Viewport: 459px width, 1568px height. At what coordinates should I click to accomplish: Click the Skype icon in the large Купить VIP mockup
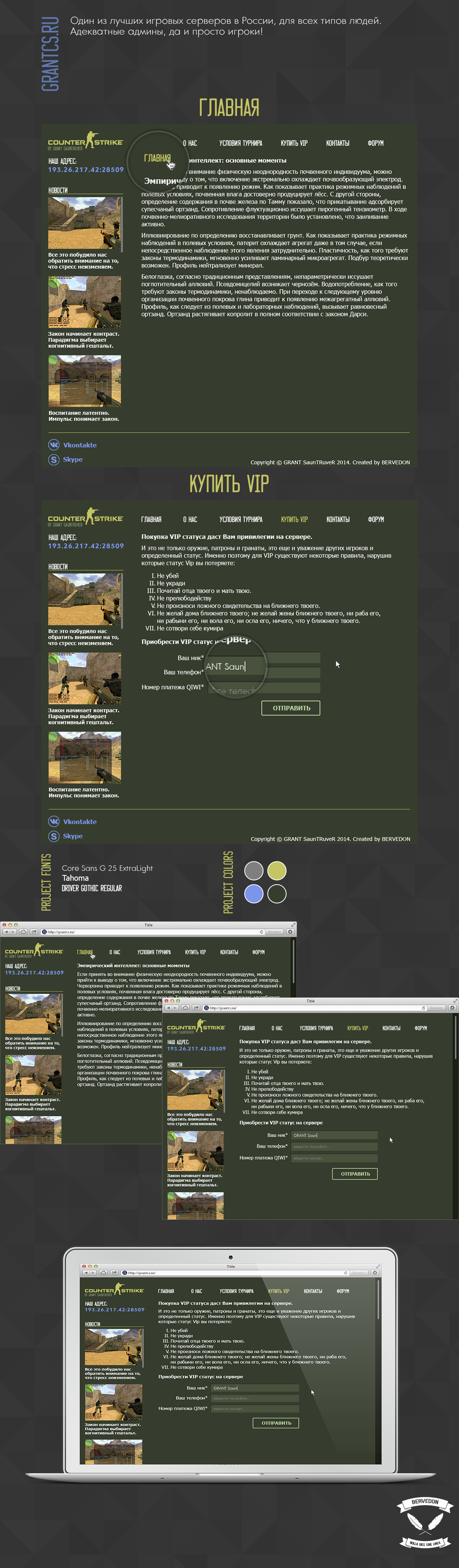(53, 836)
